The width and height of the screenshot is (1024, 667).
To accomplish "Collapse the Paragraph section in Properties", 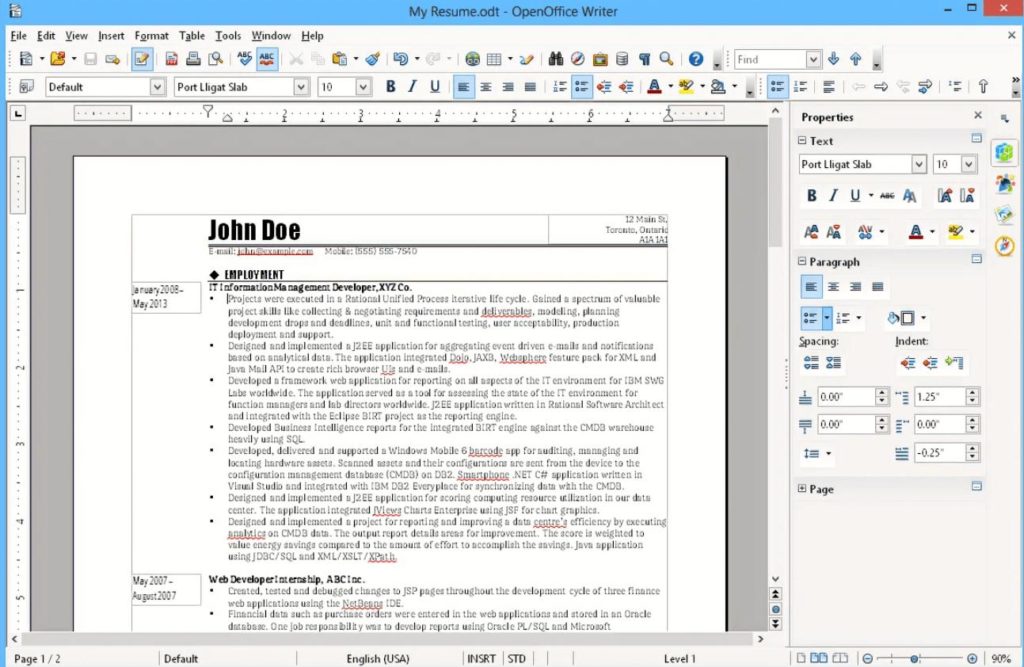I will coord(802,261).
